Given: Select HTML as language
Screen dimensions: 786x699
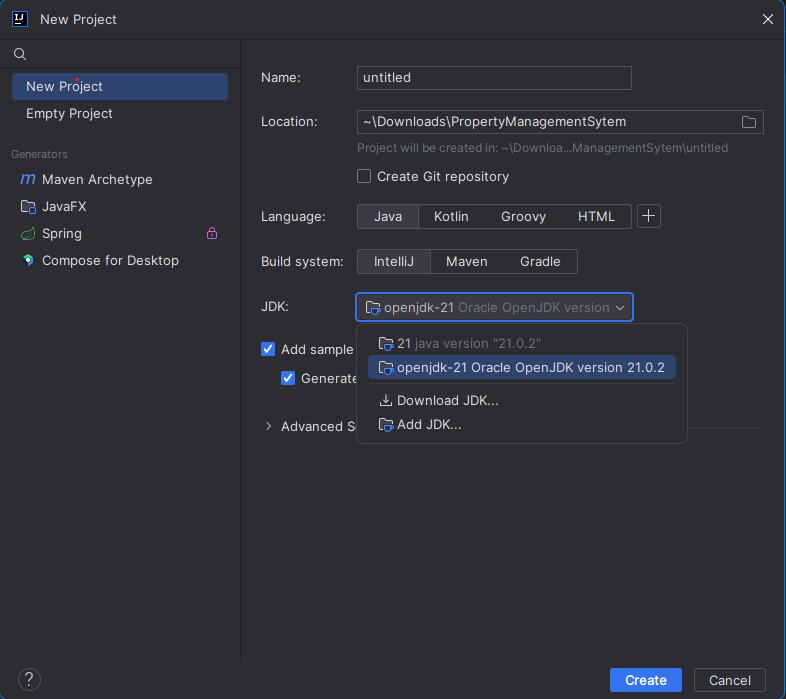Looking at the screenshot, I should click(596, 216).
